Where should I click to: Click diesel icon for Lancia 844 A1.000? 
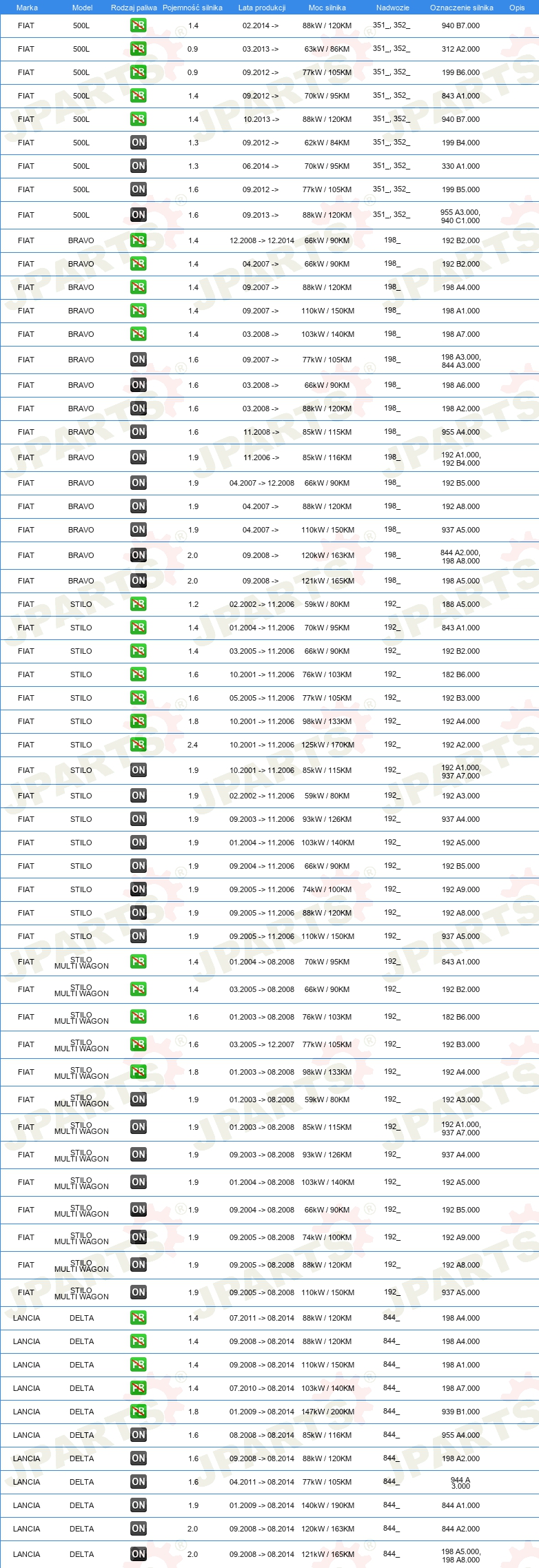point(139,1505)
